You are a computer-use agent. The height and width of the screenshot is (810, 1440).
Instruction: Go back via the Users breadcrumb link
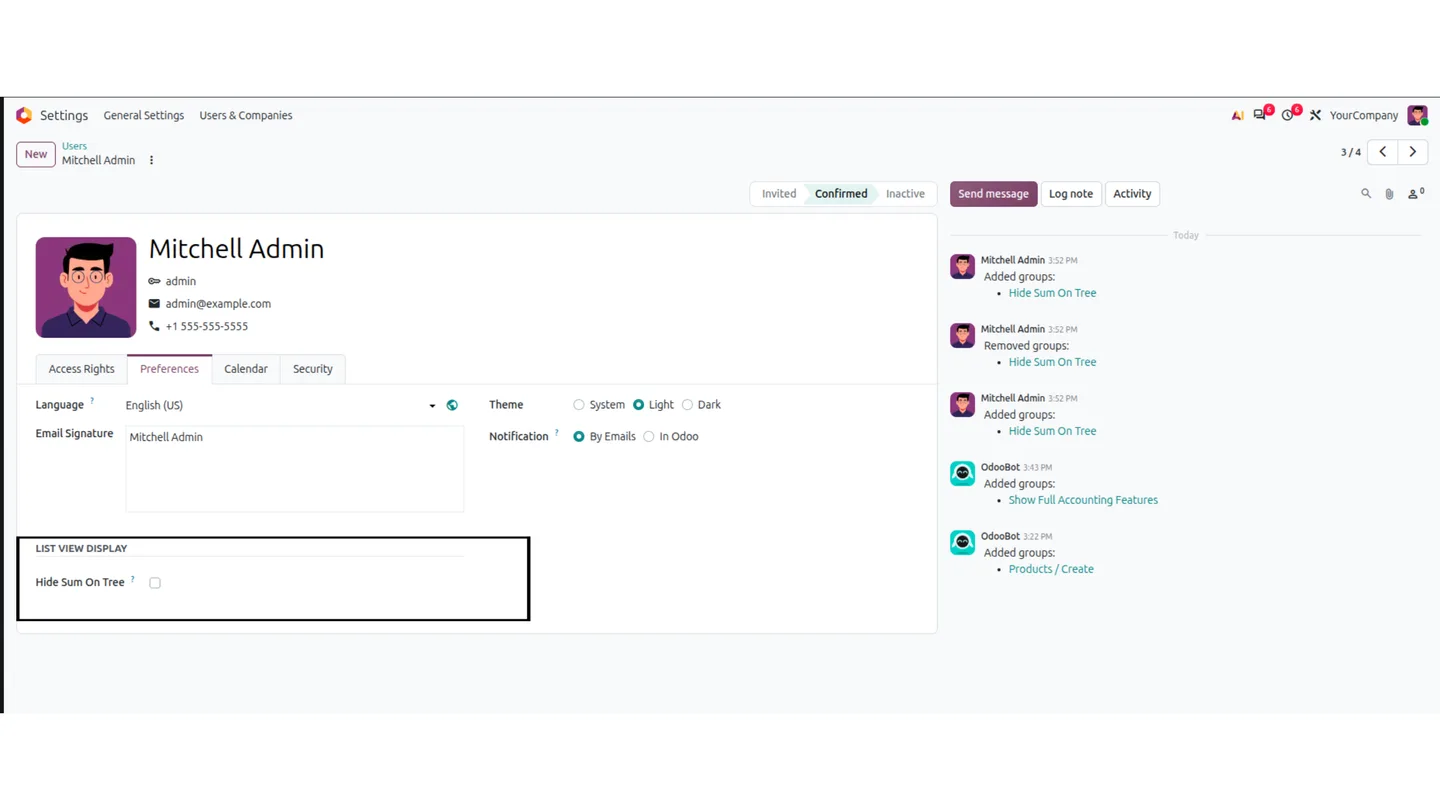(74, 146)
